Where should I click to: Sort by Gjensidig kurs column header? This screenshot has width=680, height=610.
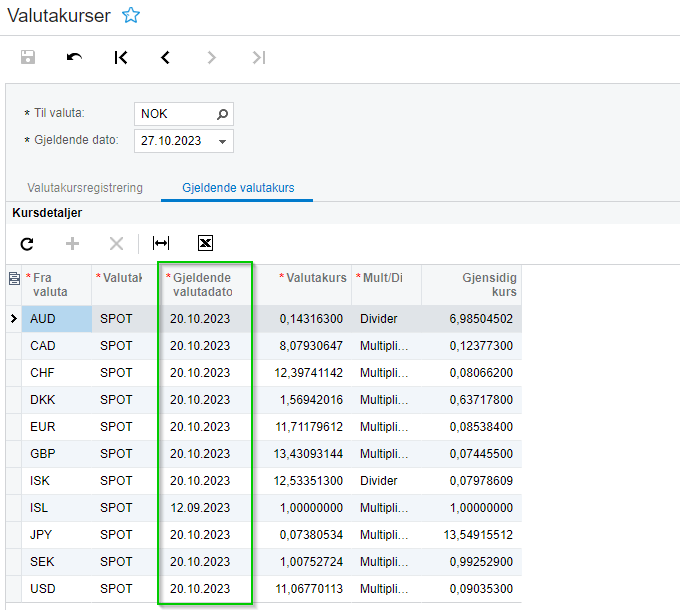[471, 285]
